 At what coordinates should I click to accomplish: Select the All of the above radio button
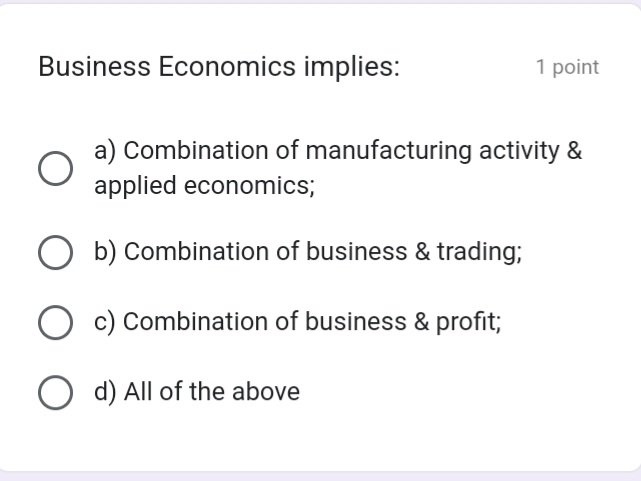[55, 392]
